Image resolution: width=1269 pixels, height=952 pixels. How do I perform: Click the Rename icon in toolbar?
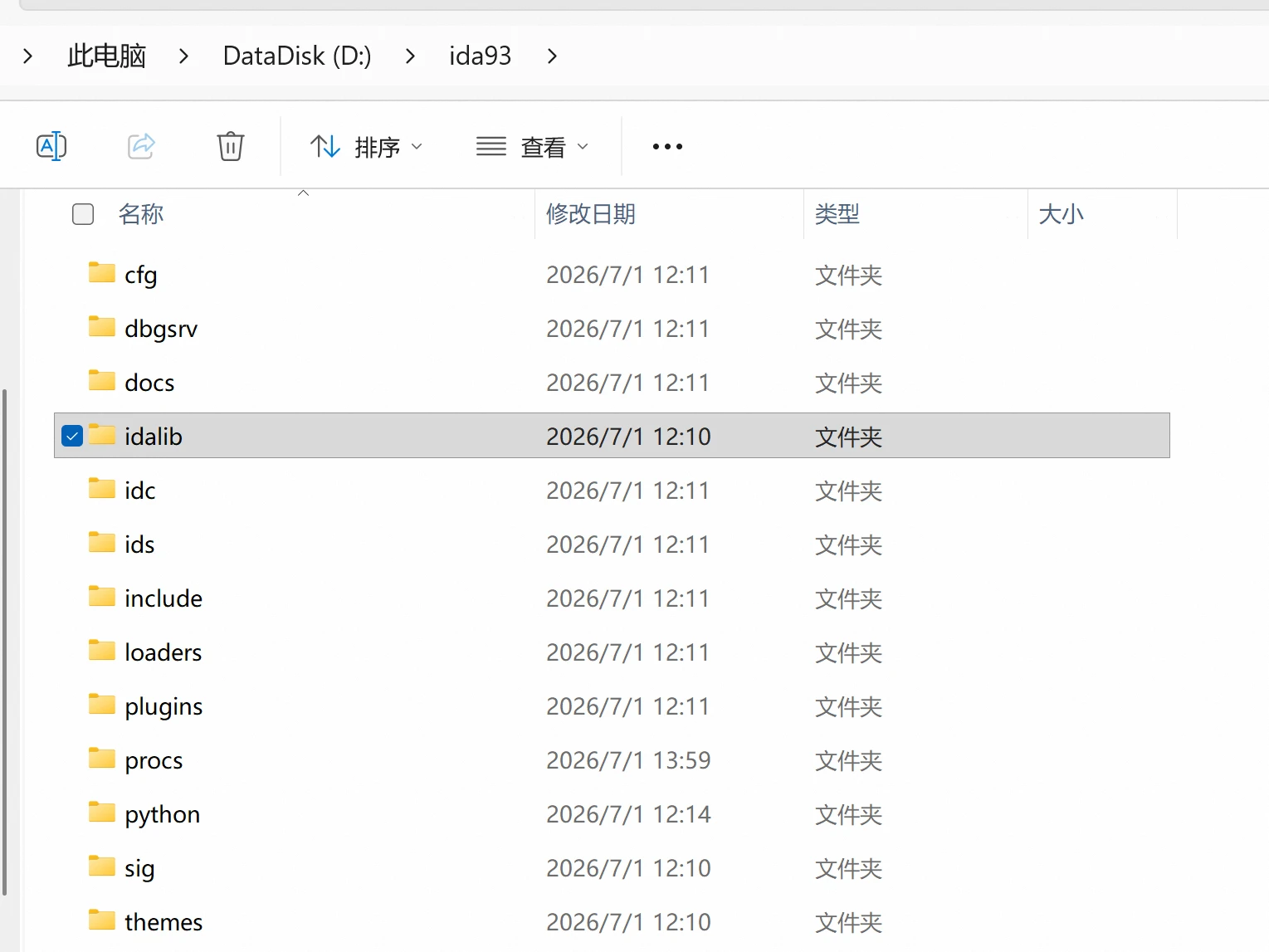[51, 146]
